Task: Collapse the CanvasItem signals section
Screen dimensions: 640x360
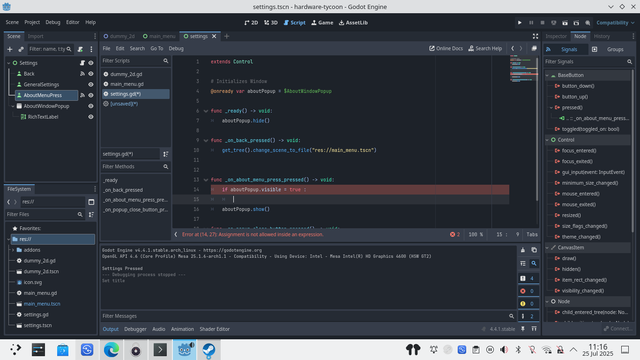Action: (x=547, y=248)
